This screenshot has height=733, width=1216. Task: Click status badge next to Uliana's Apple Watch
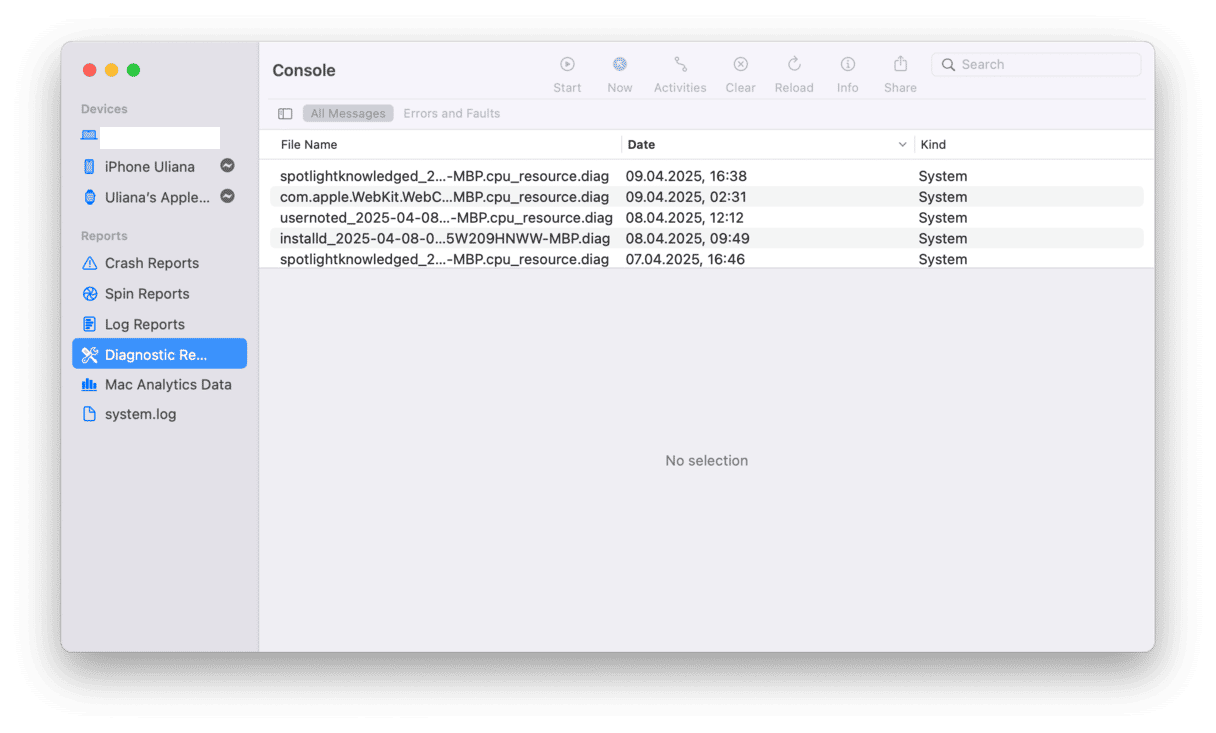coord(228,196)
